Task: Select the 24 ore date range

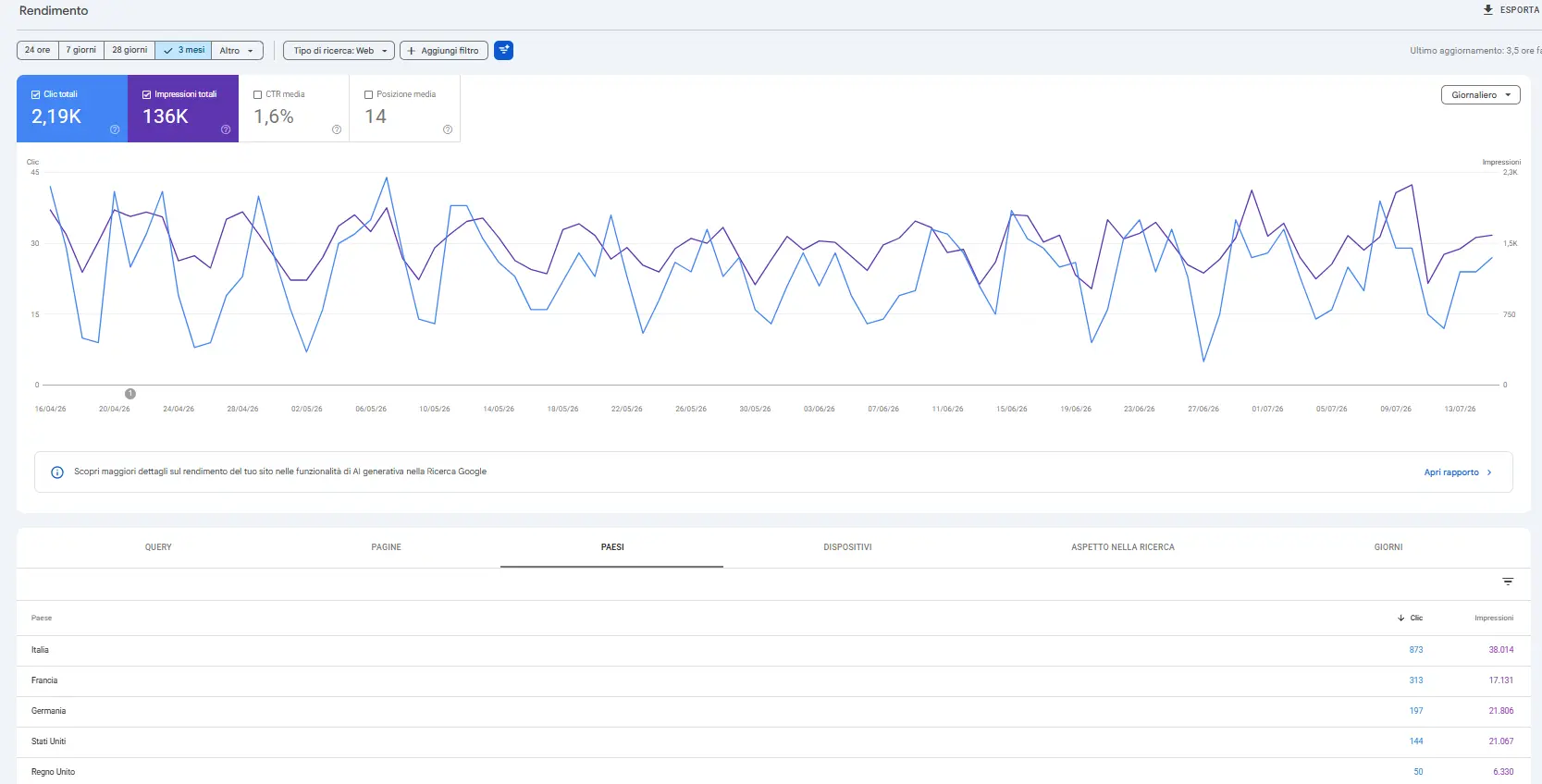Action: pos(38,50)
